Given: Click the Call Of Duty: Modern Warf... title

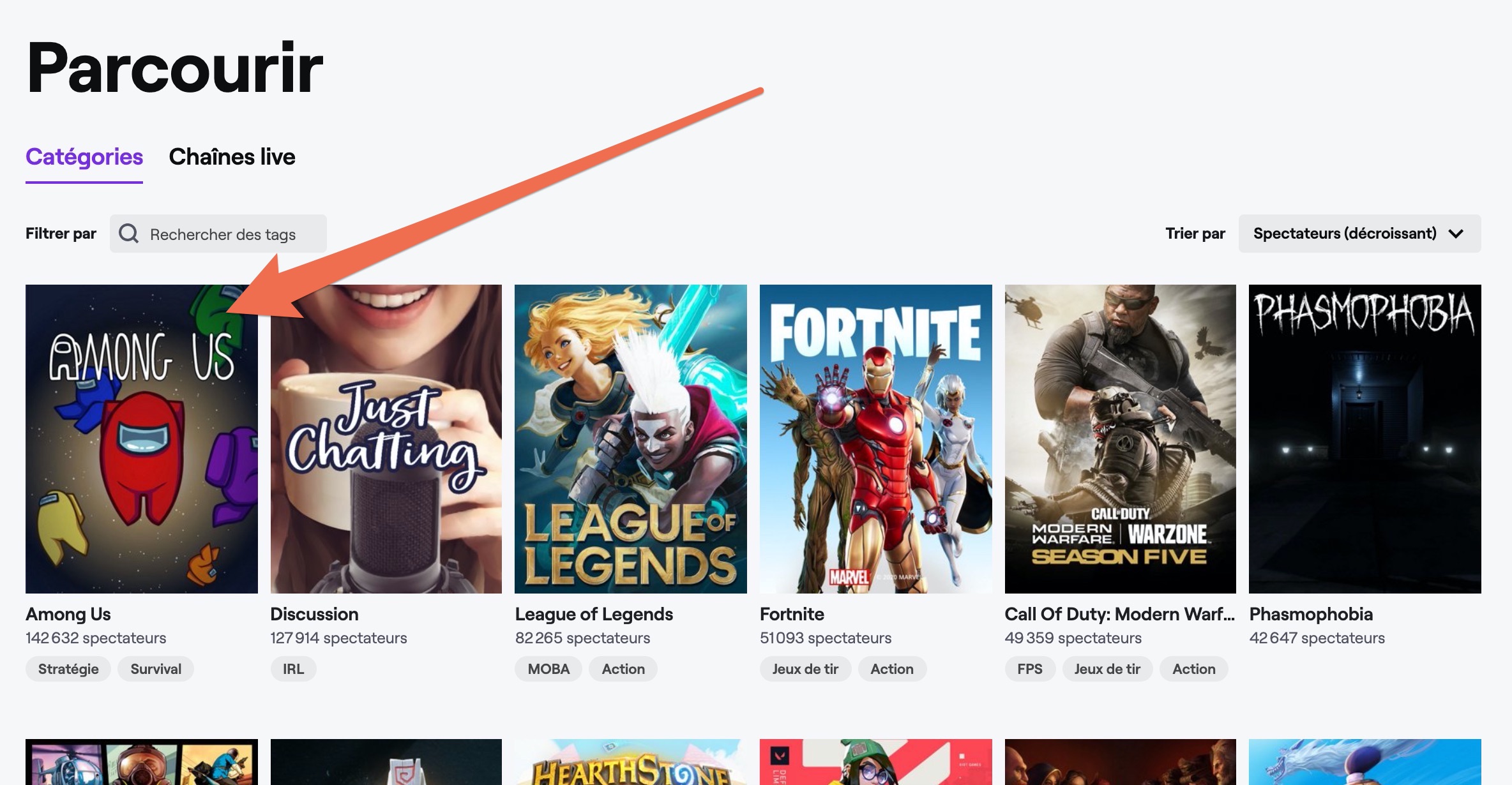Looking at the screenshot, I should tap(1119, 614).
